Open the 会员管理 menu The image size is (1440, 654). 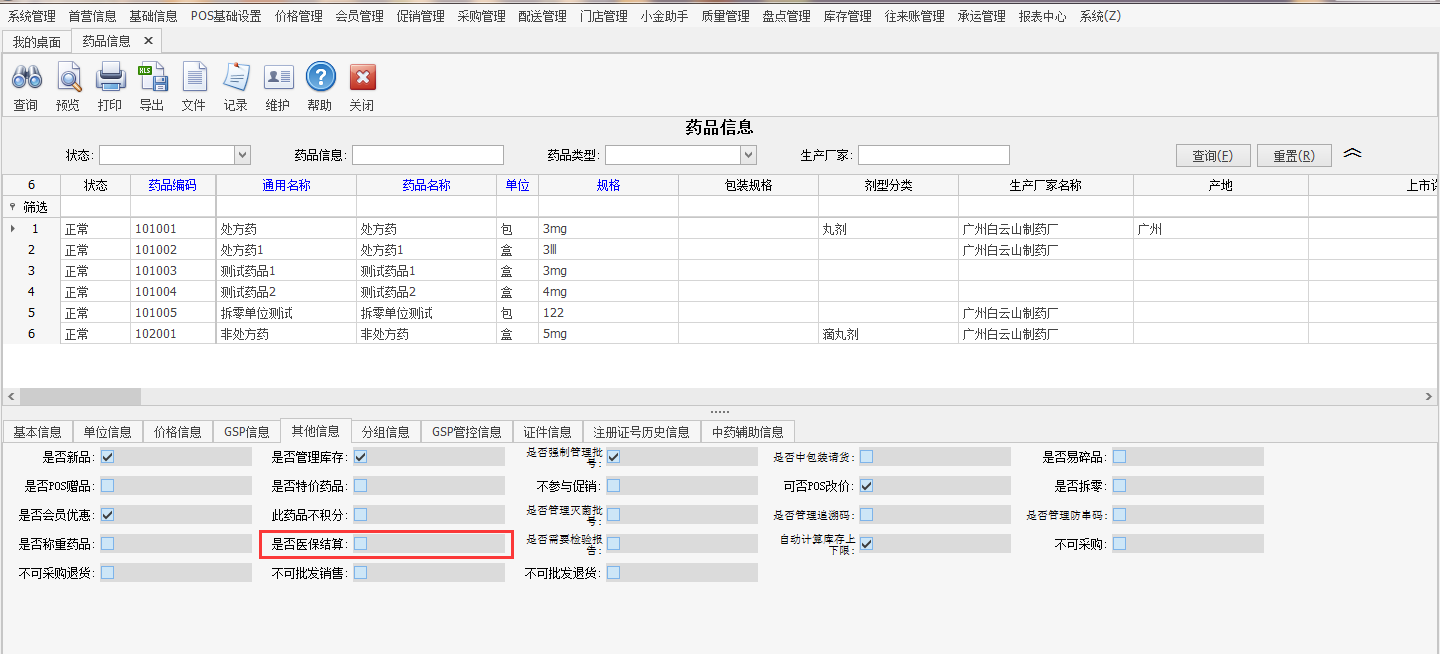[x=359, y=15]
